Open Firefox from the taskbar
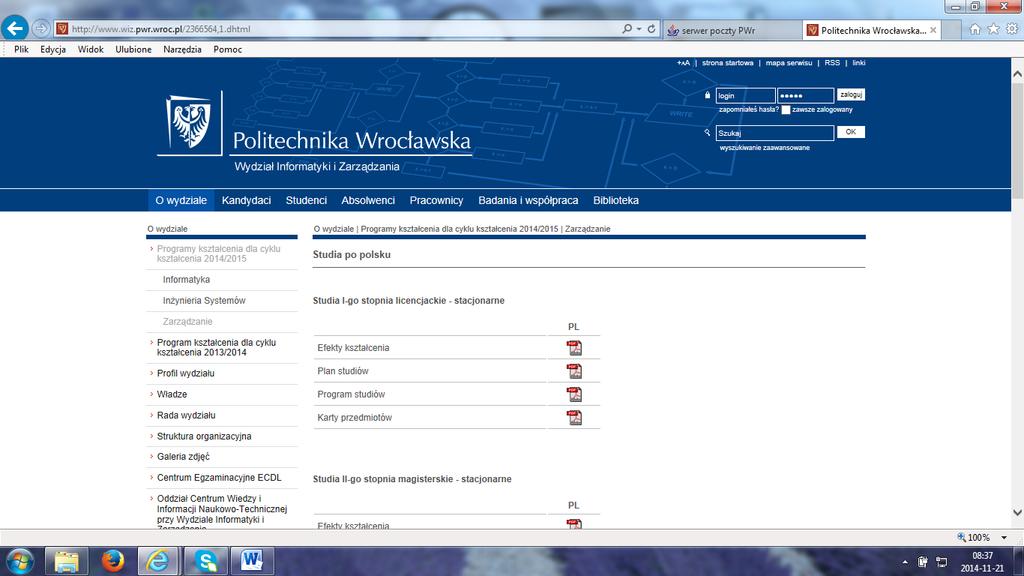This screenshot has width=1024, height=576. (112, 561)
